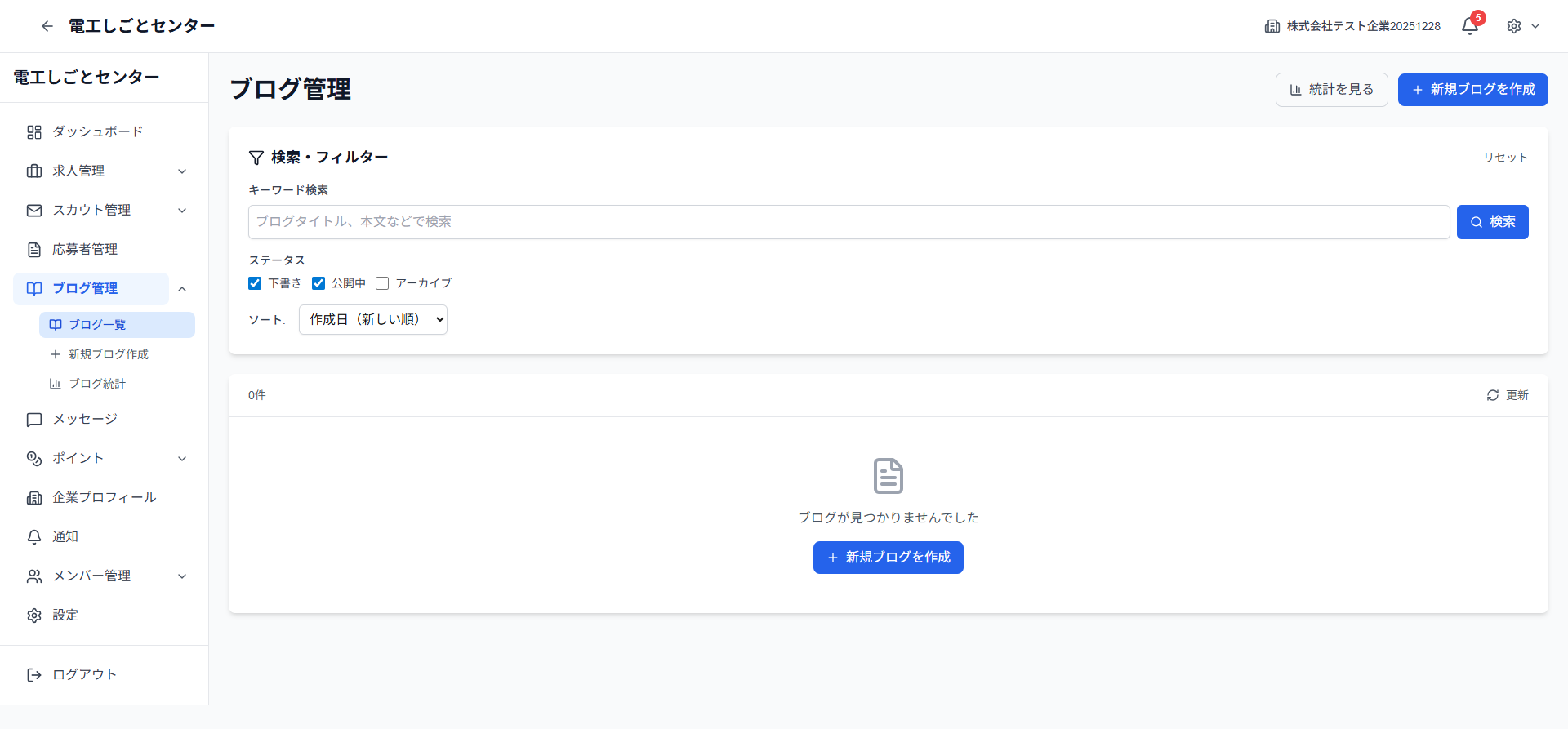Click the リセット filter link
The width and height of the screenshot is (1568, 729).
(1505, 158)
